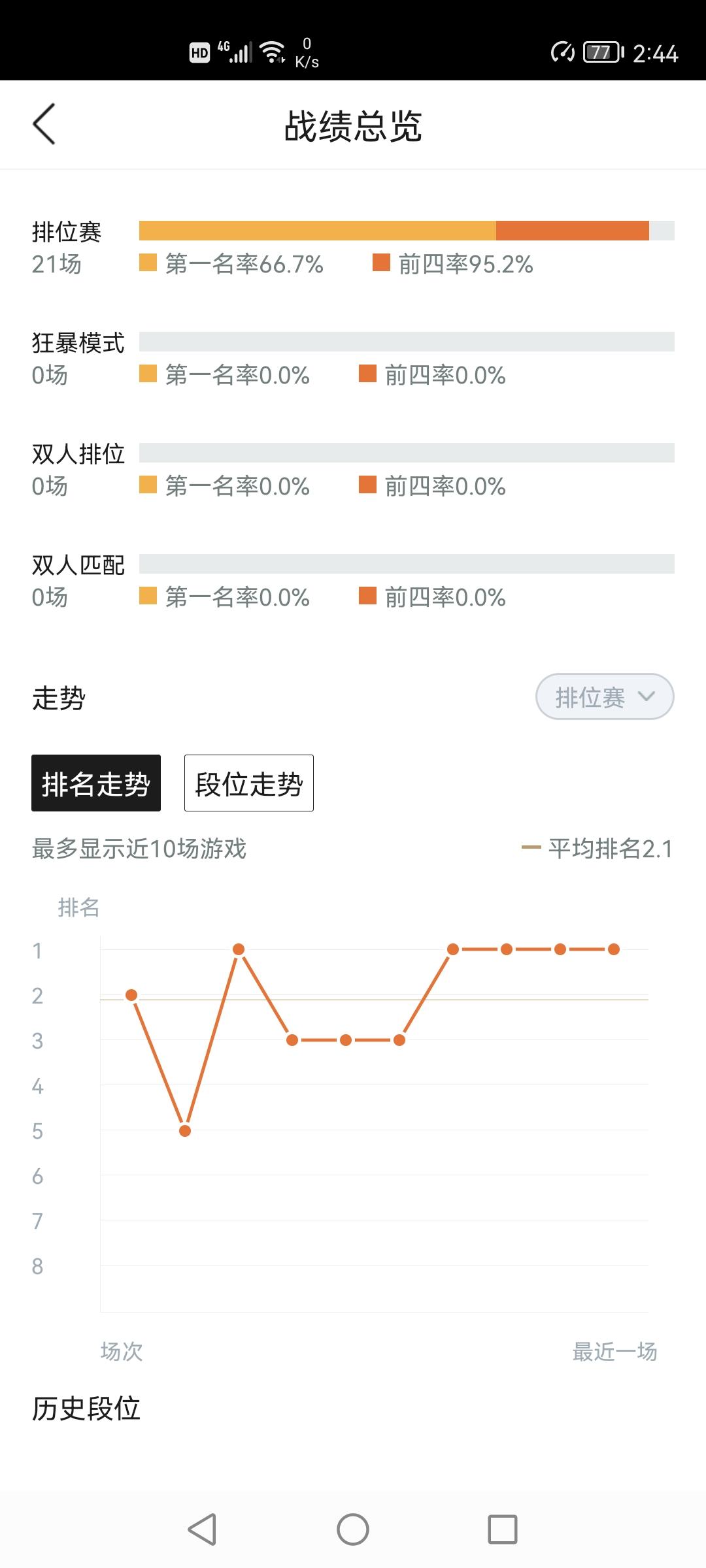Switch to 段位走势 tab
Image resolution: width=706 pixels, height=1568 pixels.
249,783
